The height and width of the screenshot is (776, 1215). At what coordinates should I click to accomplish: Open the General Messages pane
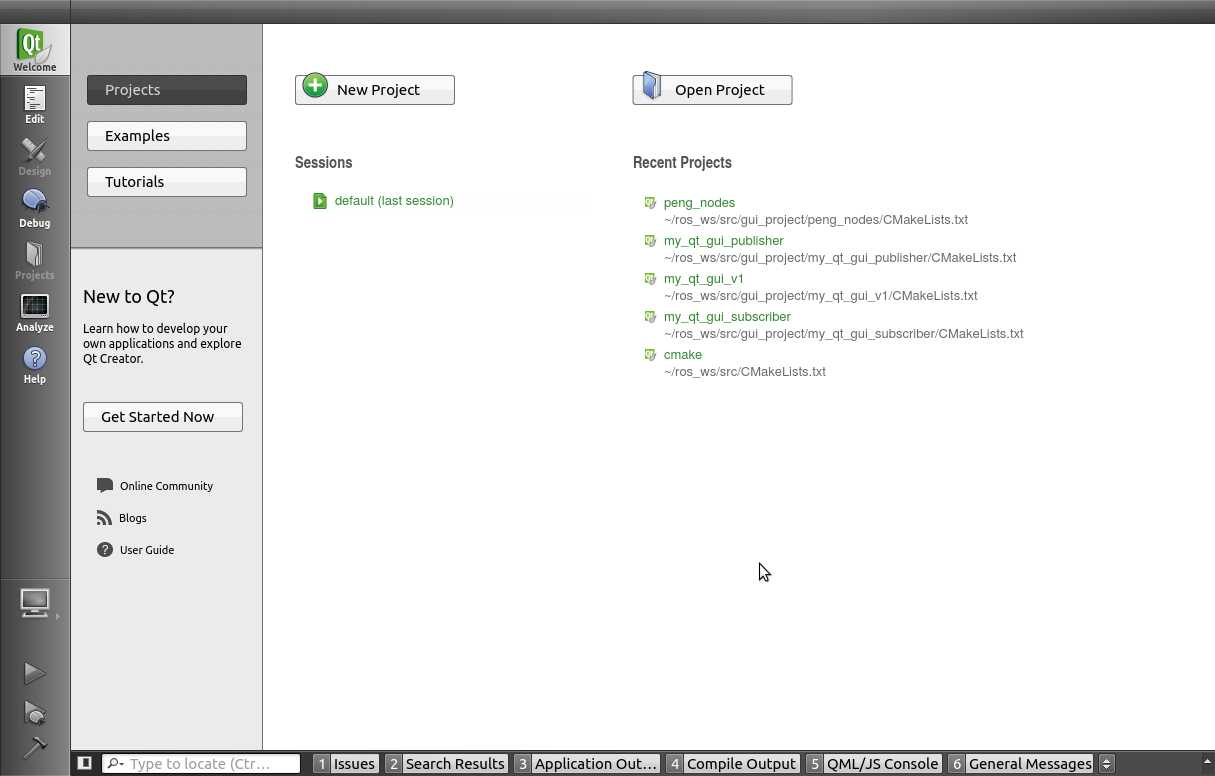1021,763
